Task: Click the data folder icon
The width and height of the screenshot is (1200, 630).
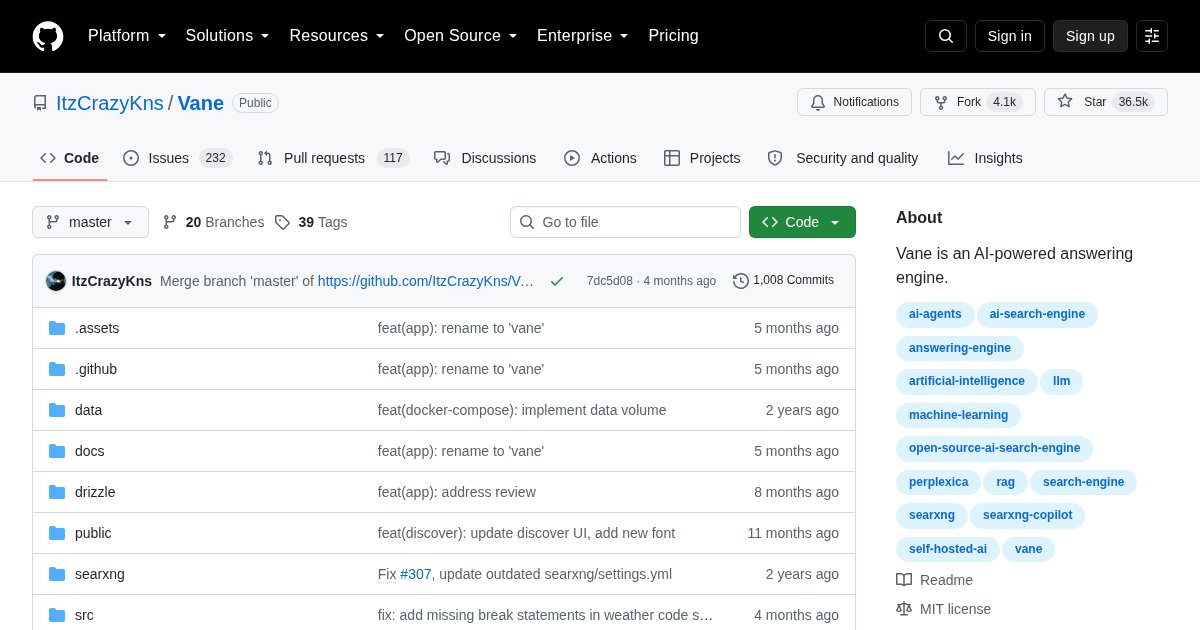Action: (57, 410)
